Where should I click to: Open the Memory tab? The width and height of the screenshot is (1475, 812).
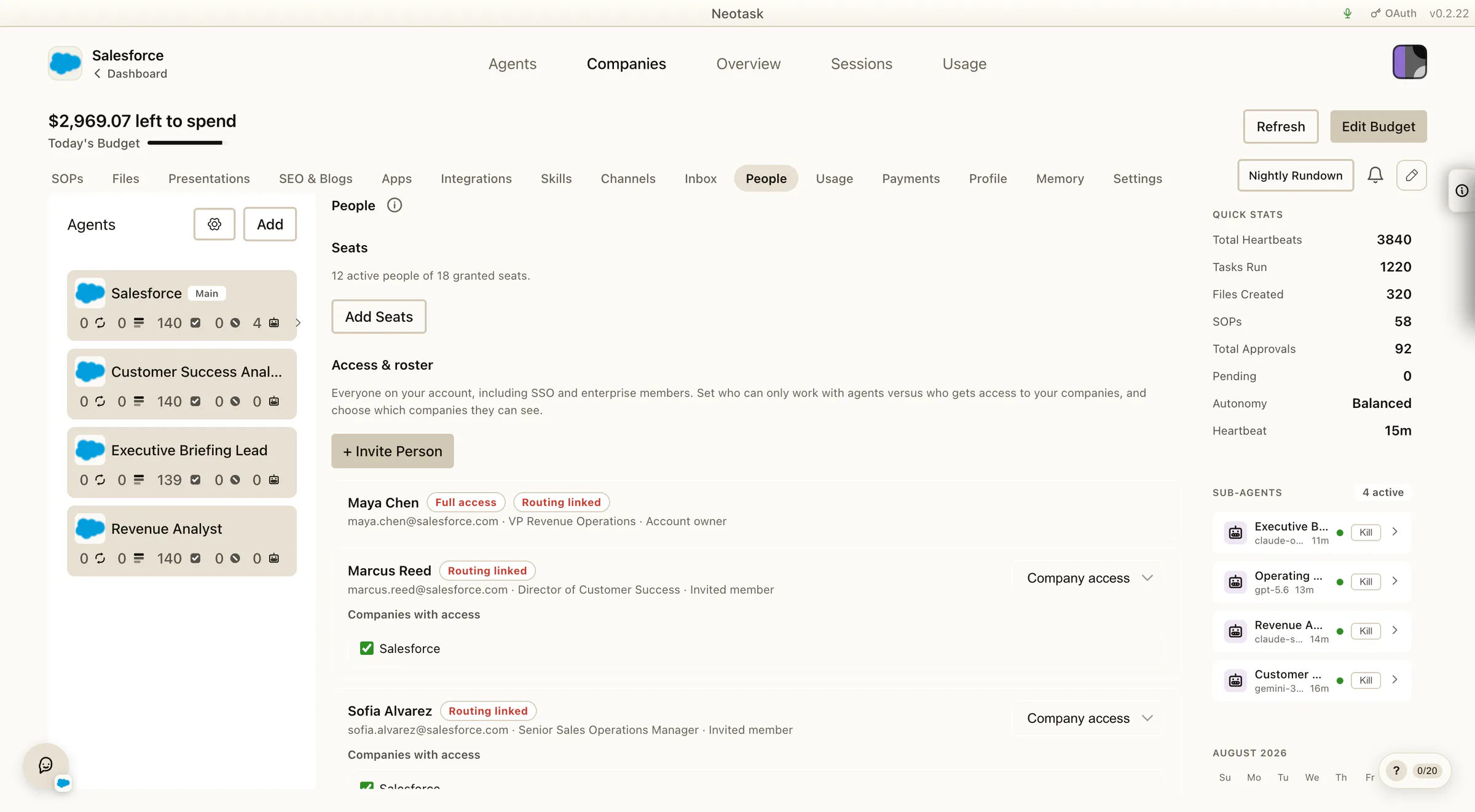pyautogui.click(x=1060, y=179)
